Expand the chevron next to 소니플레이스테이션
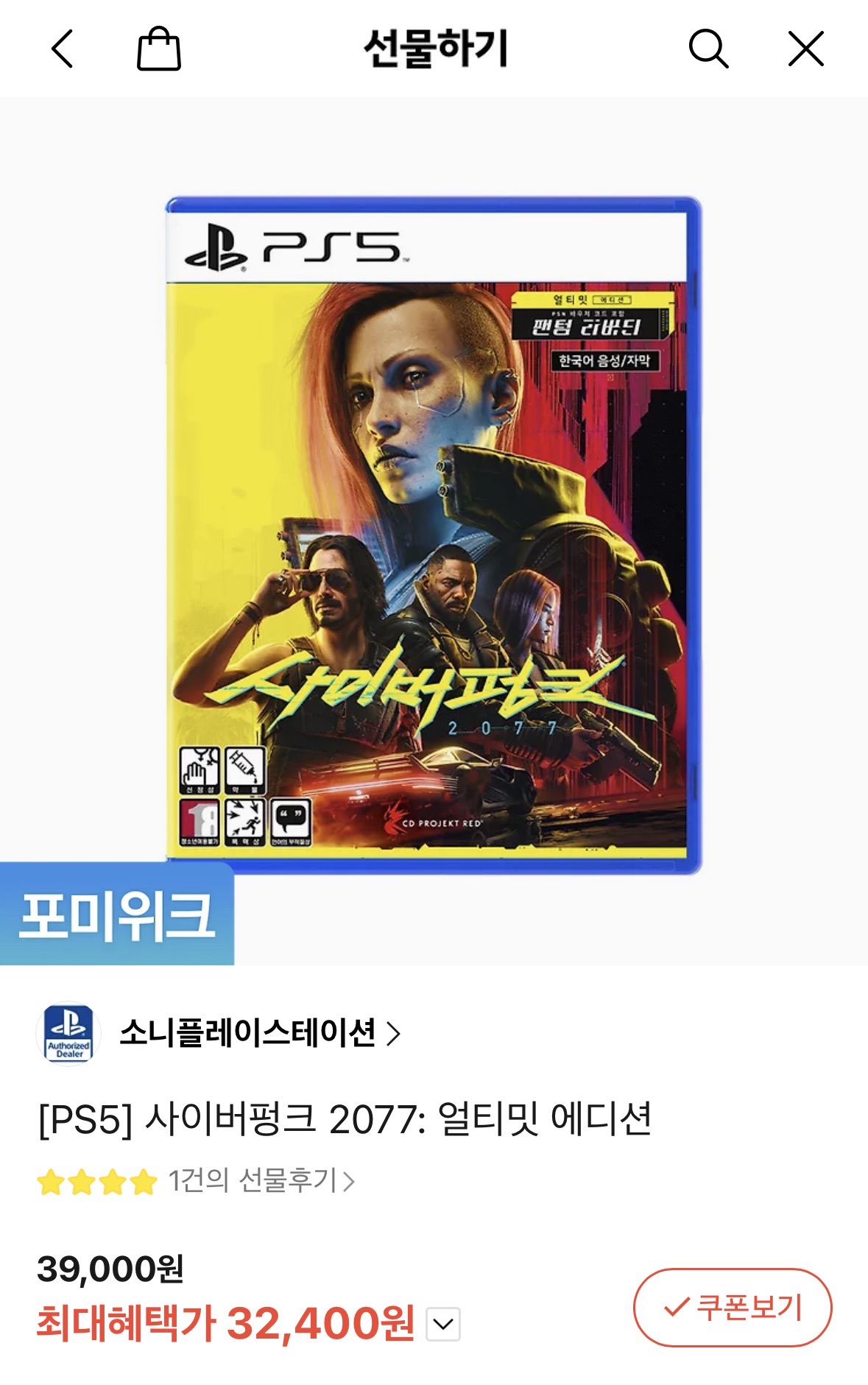The image size is (868, 1385). pyautogui.click(x=394, y=1034)
